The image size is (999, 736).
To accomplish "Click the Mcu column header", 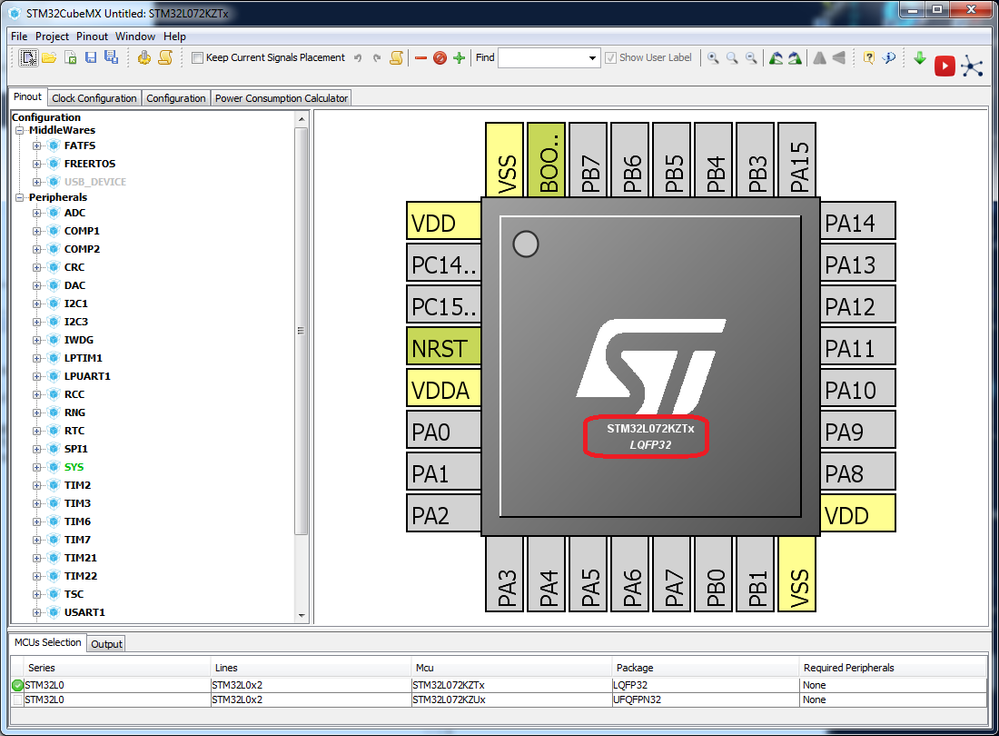I will click(x=511, y=668).
